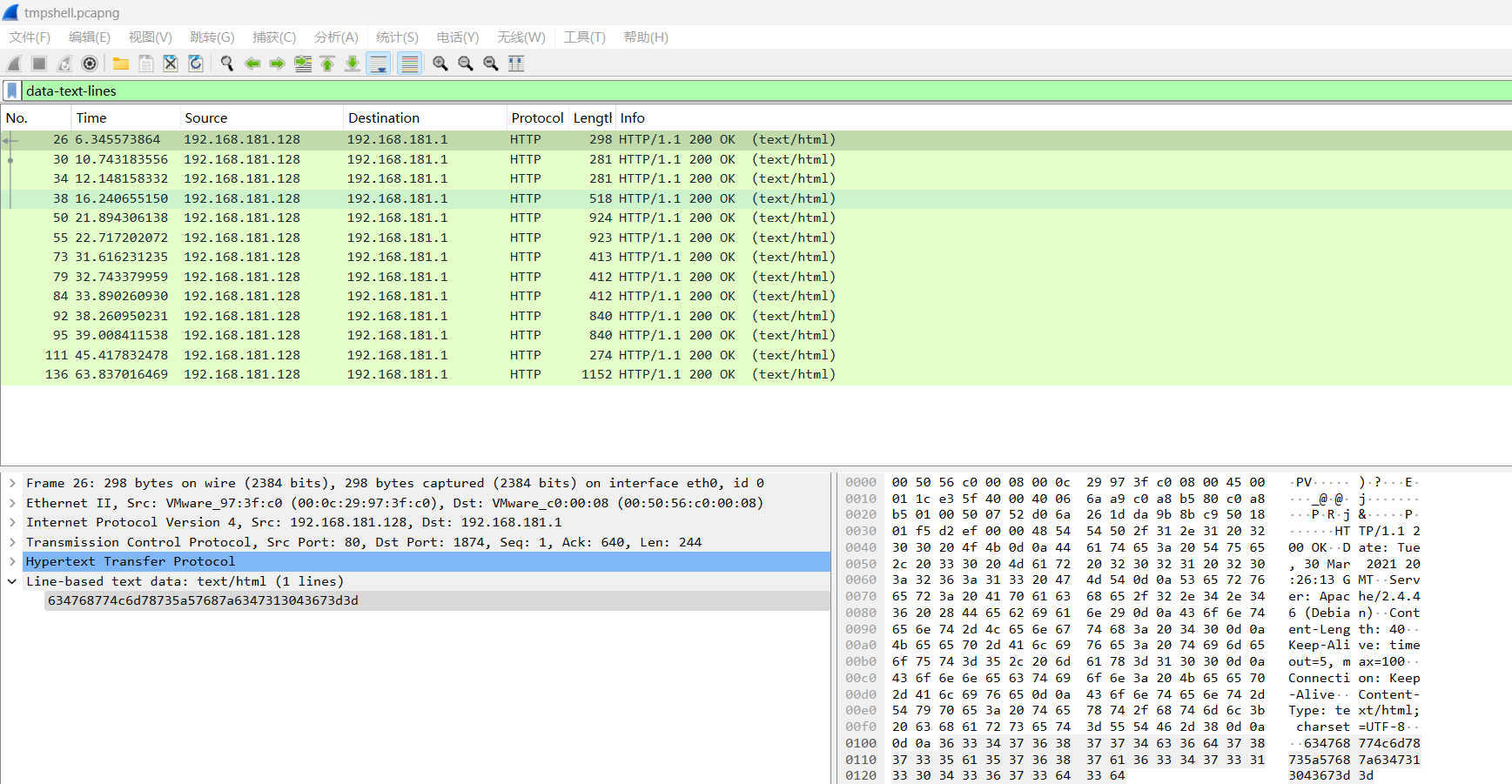Click the display filter bookmark icon
1512x784 pixels.
click(x=12, y=90)
